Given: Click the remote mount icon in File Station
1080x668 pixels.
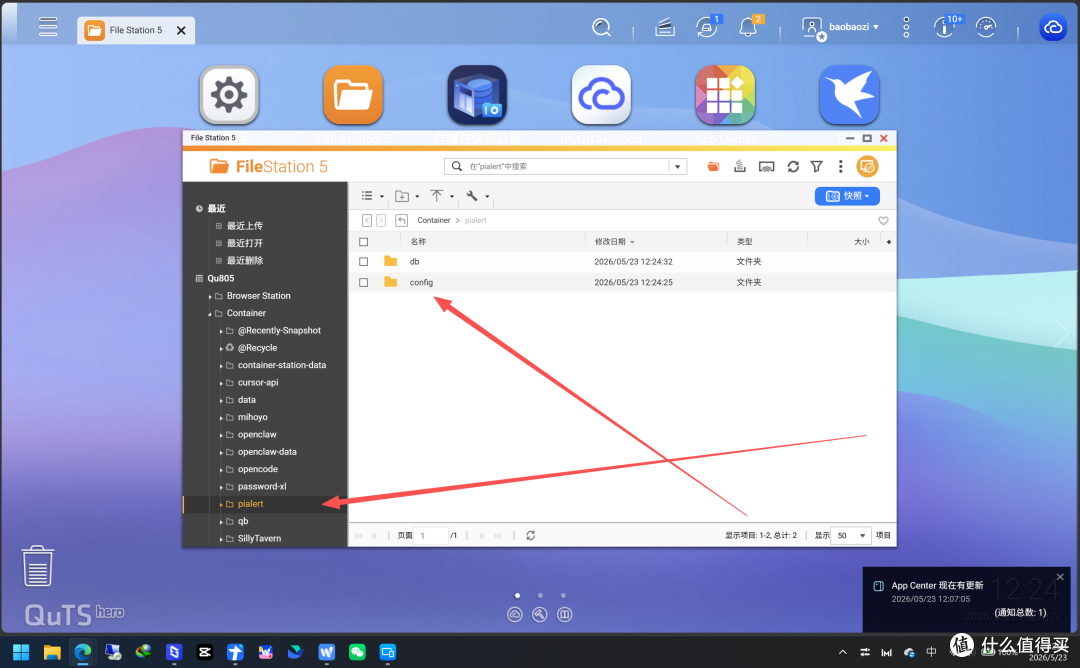Looking at the screenshot, I should 766,167.
